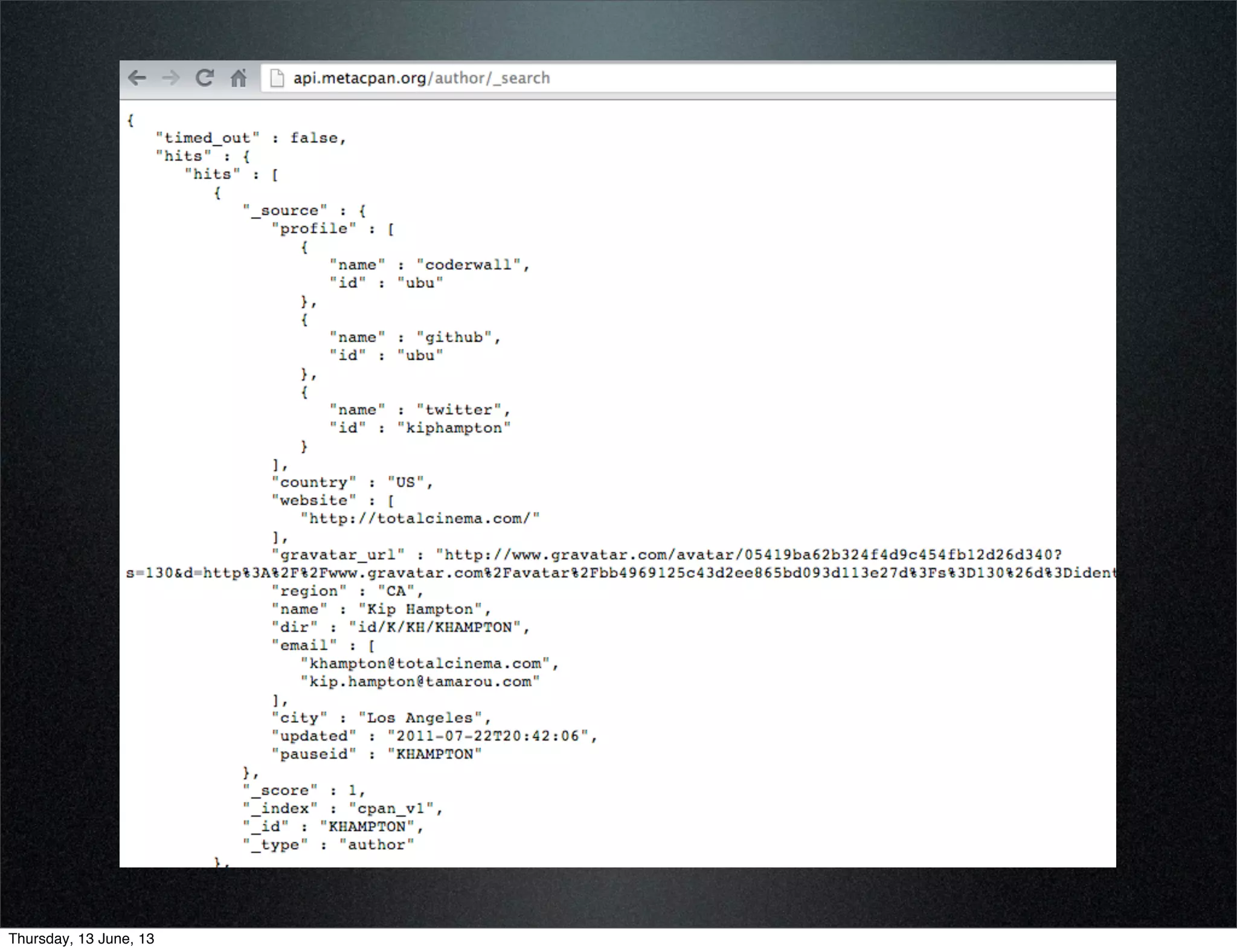Click the "timed_out" key text

pos(207,138)
